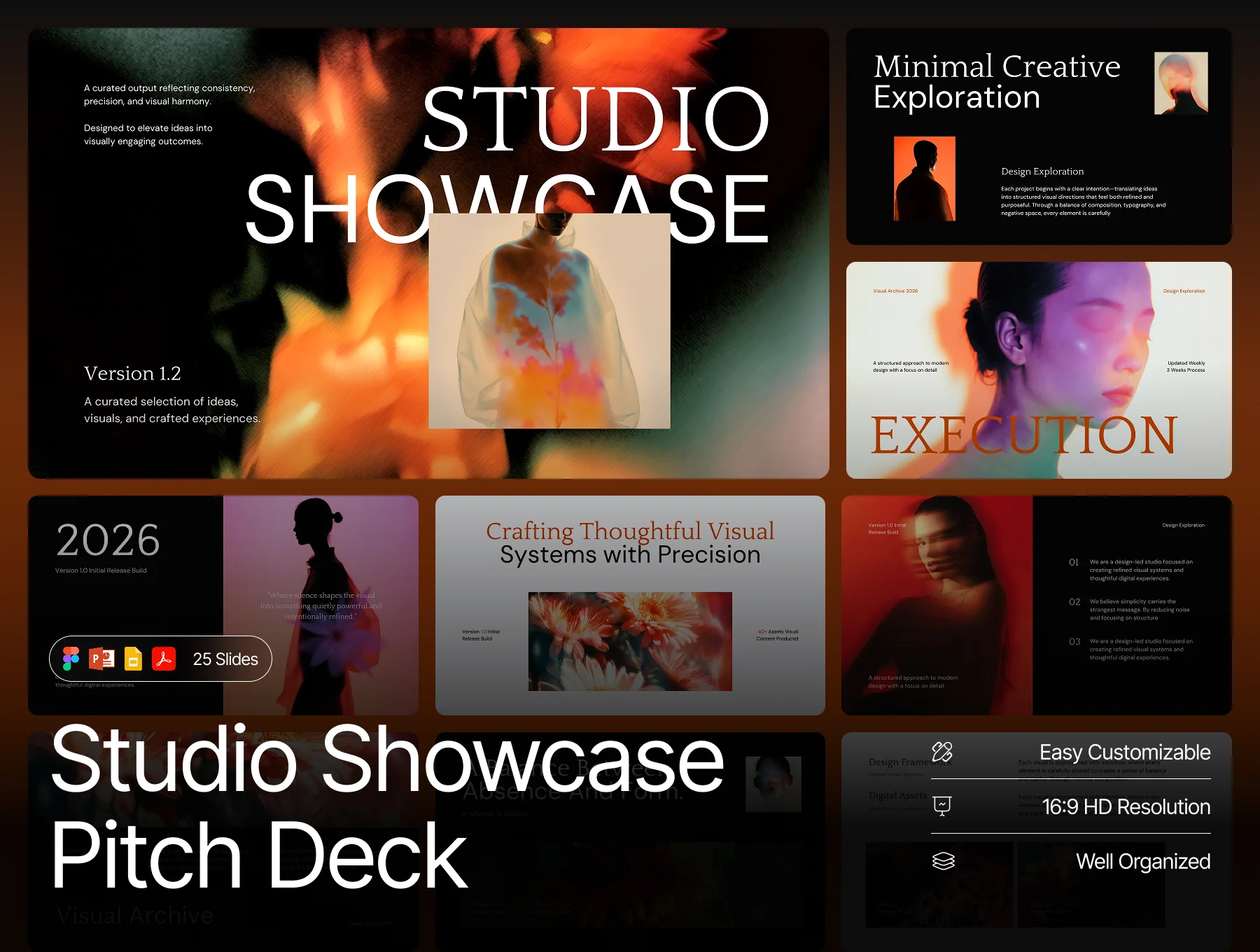Open the red Adobe PDF icon
The width and height of the screenshot is (1260, 952).
164,659
